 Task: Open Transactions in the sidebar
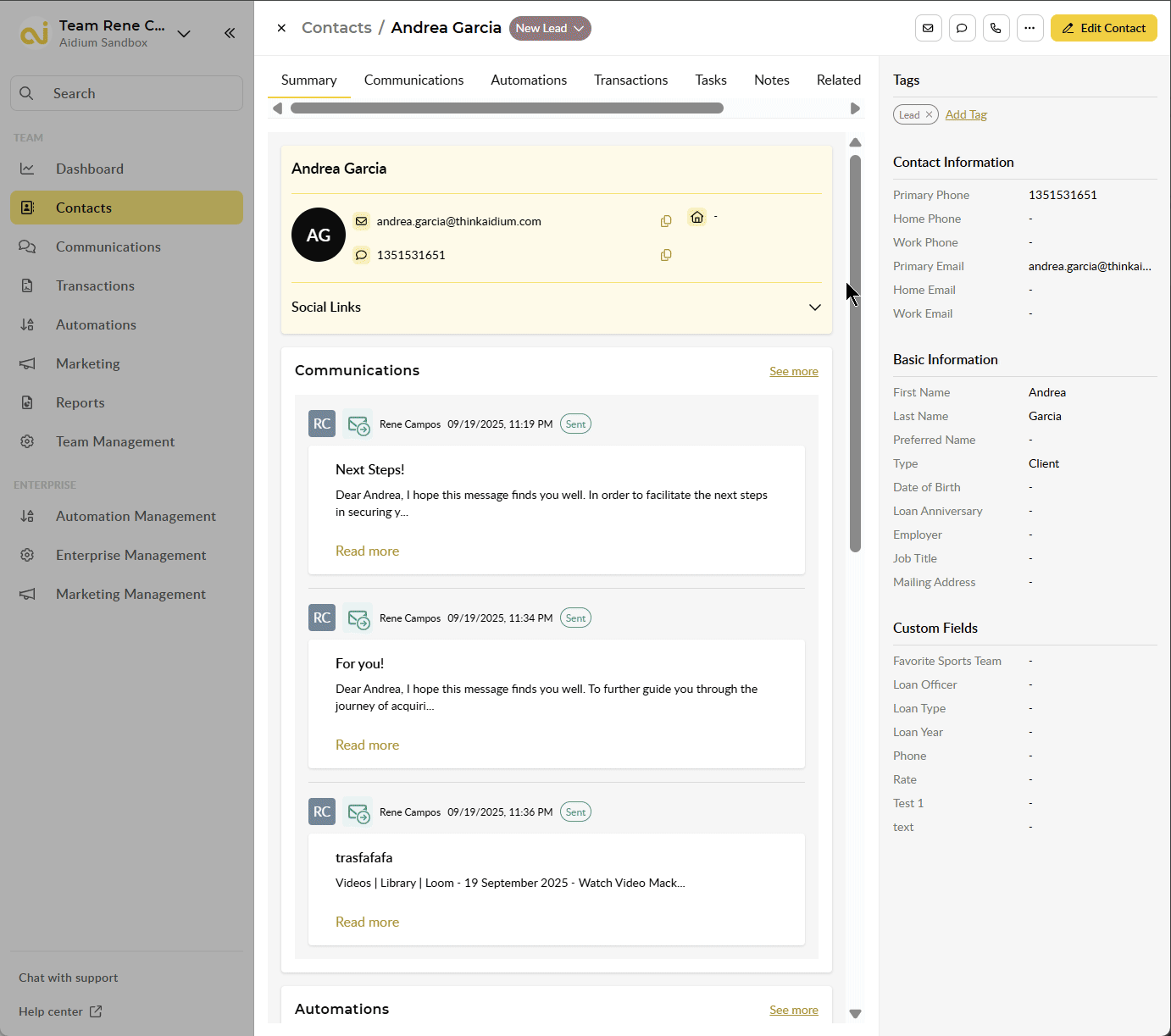point(127,285)
